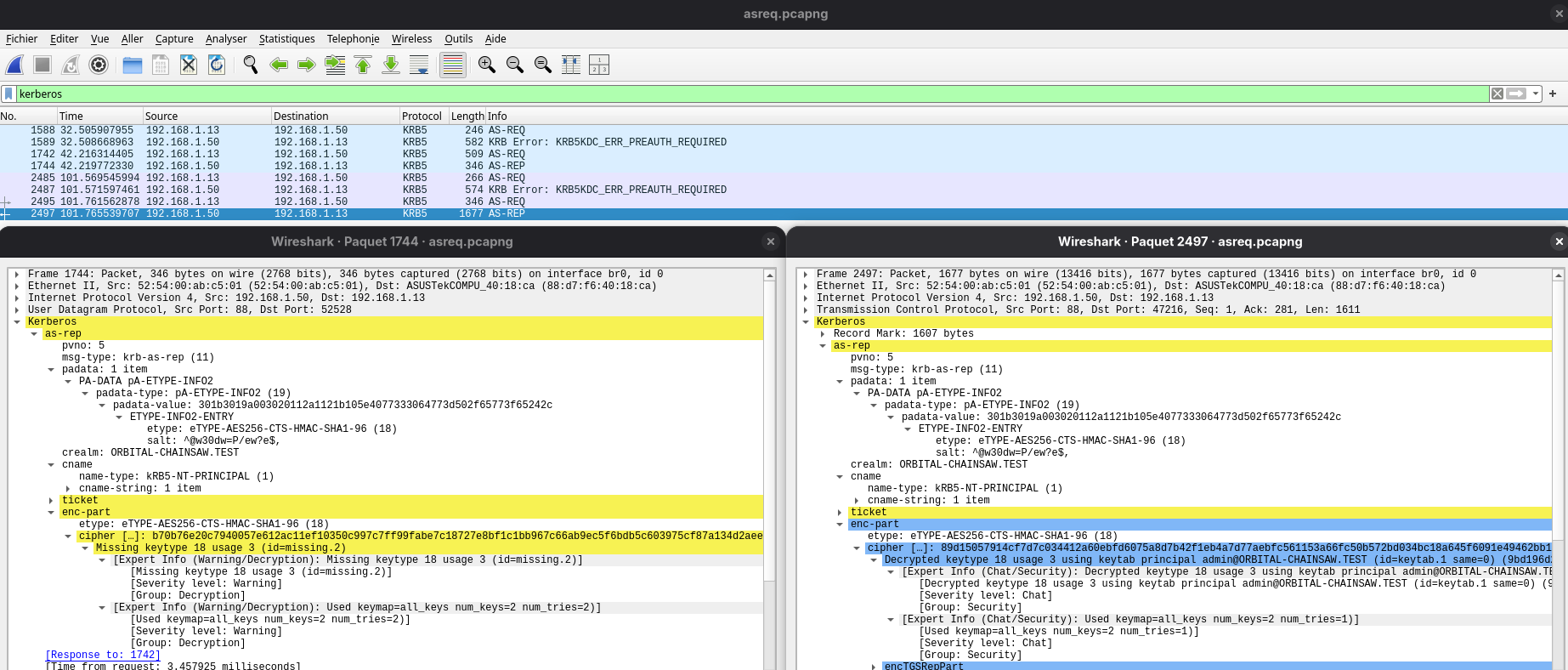Reload the capture file icon
The image size is (1568, 670).
pos(217,65)
